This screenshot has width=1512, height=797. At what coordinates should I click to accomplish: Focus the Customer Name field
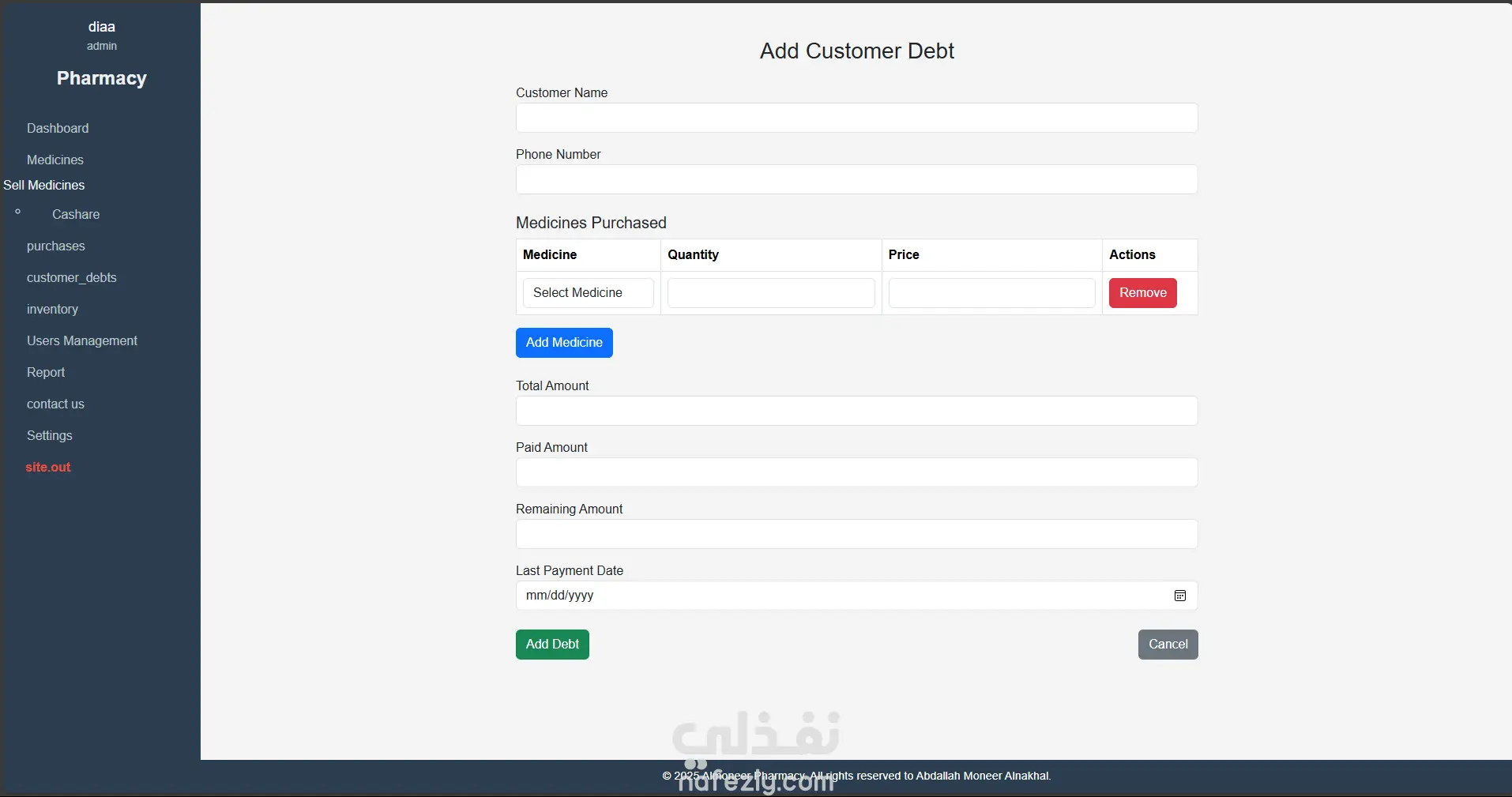pos(856,118)
